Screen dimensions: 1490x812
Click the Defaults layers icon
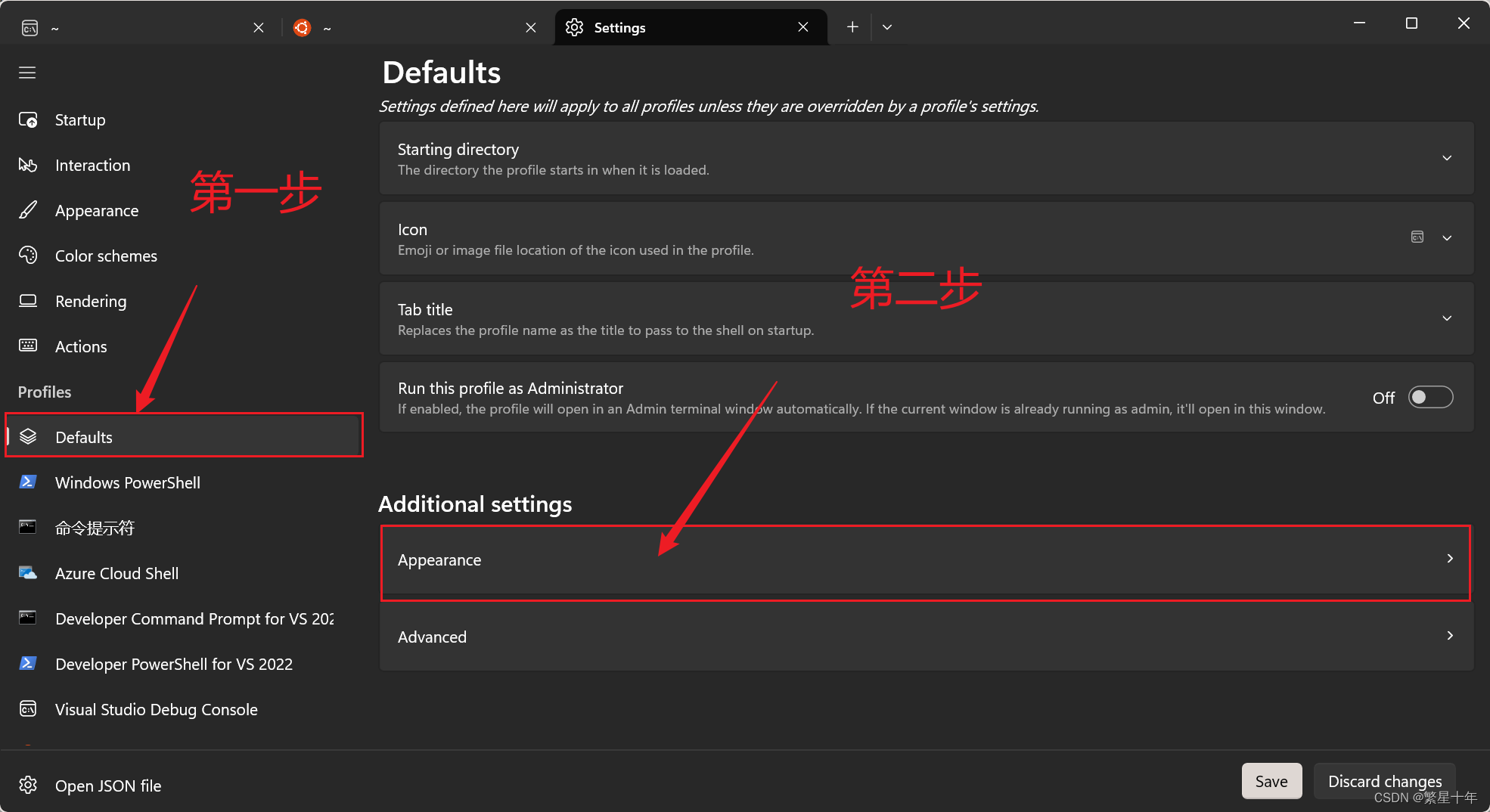(28, 436)
